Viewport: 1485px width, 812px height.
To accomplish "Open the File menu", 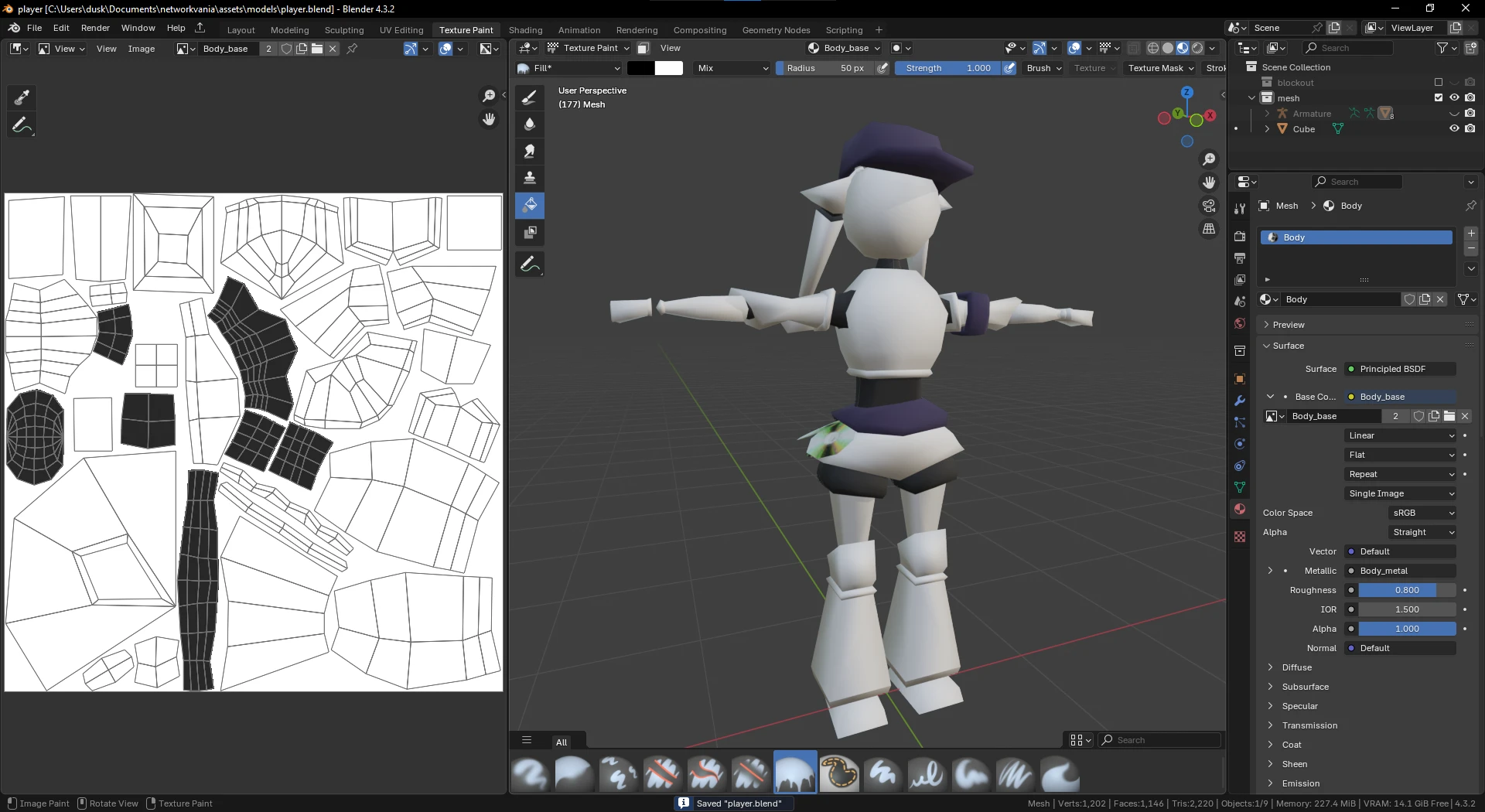I will [x=35, y=28].
